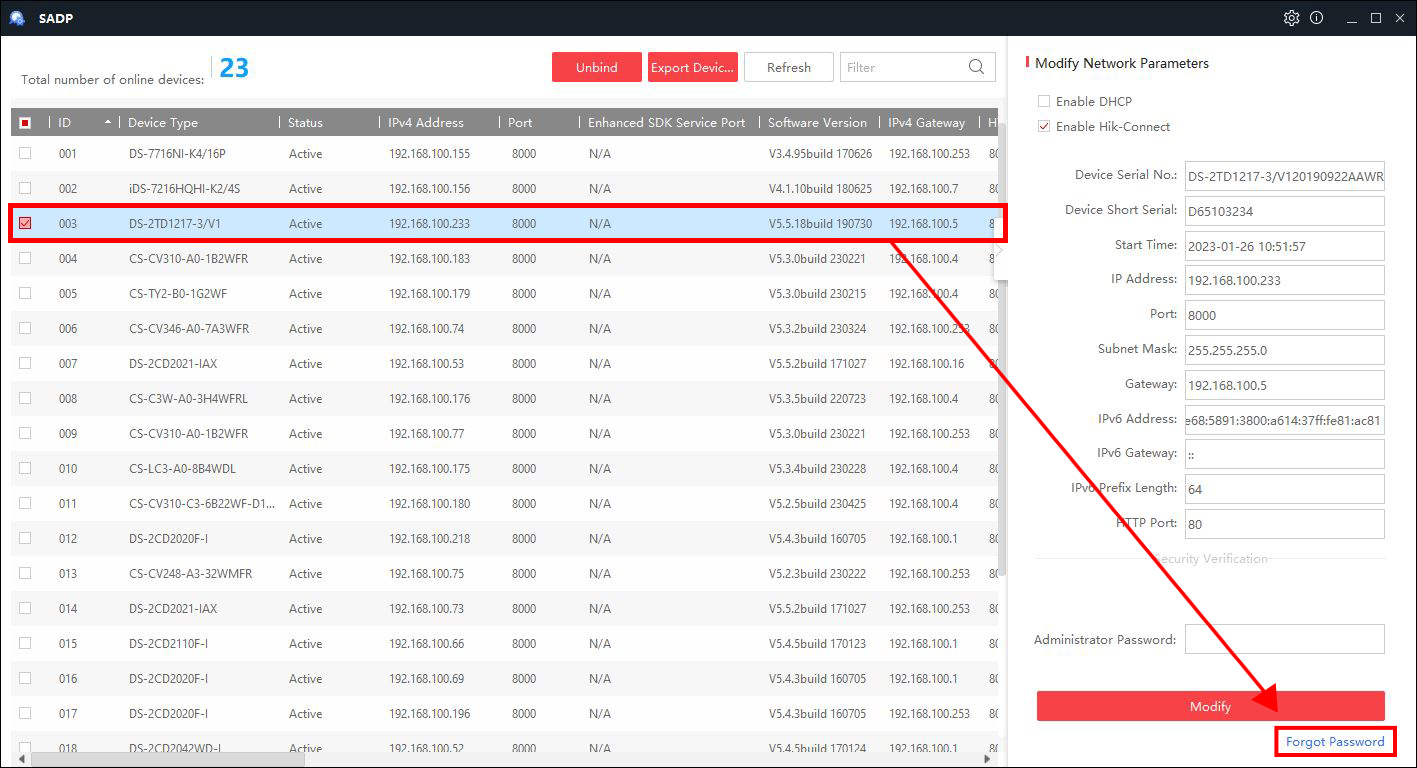Click the Modify button

pyautogui.click(x=1210, y=706)
